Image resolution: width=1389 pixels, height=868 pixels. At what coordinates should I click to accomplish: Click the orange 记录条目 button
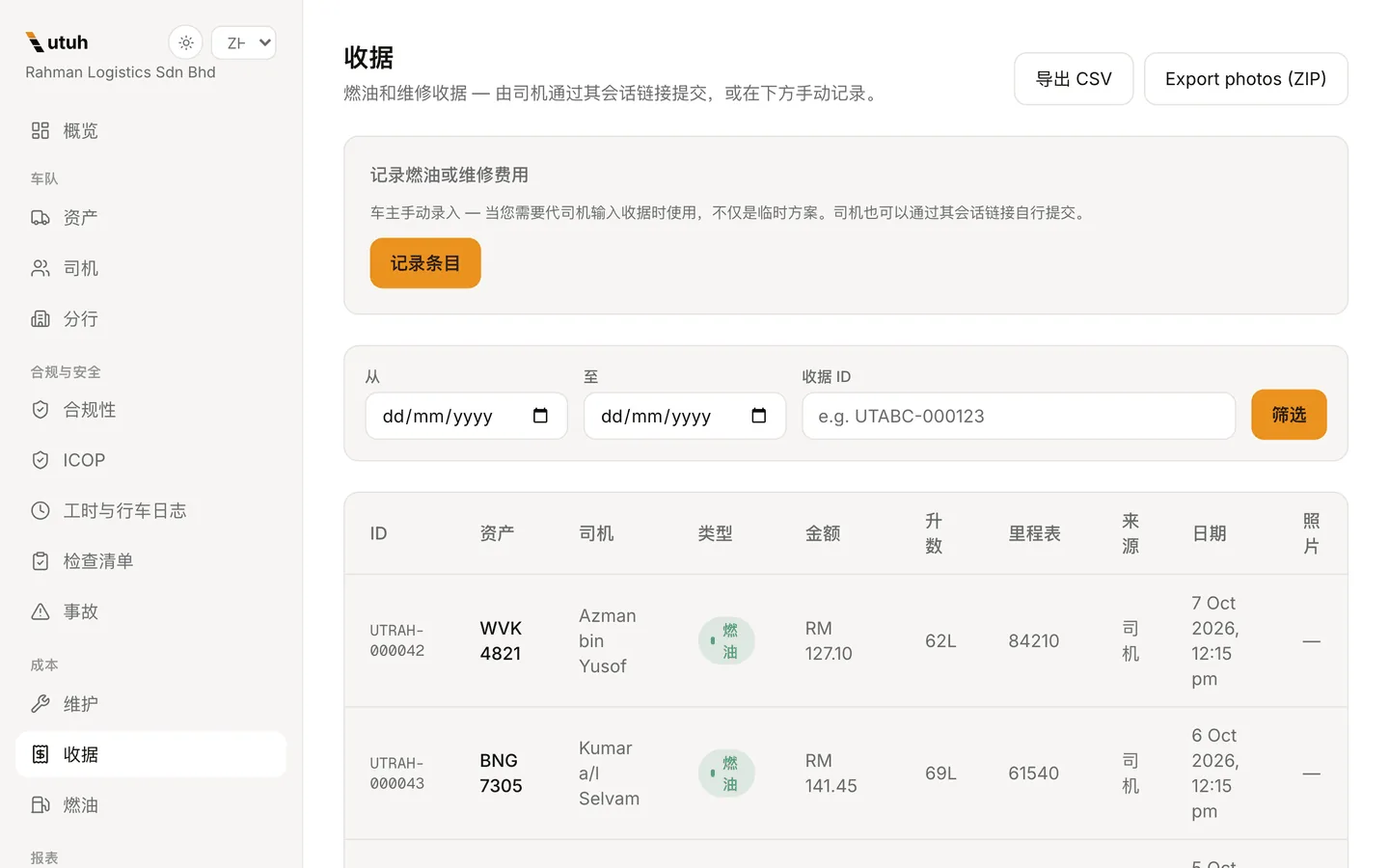[x=425, y=263]
